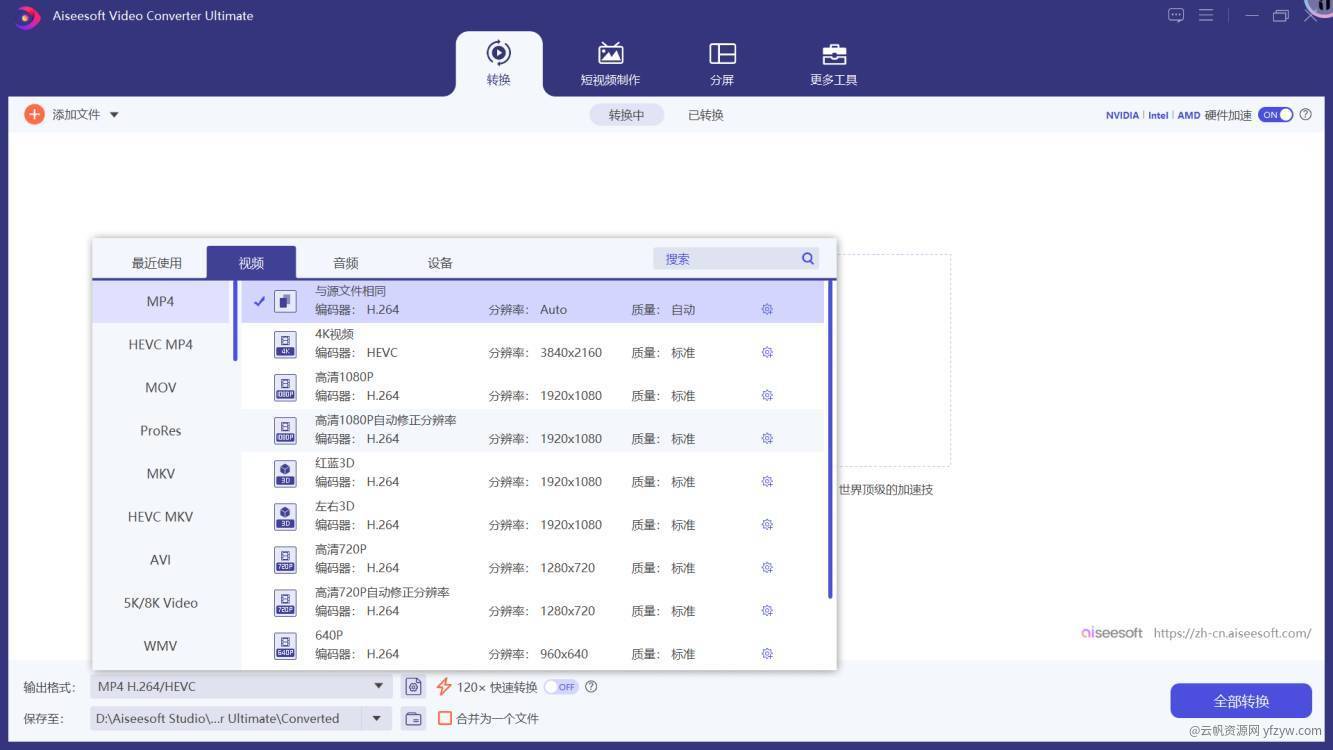Open the hamburger menu in title bar
The image size is (1333, 750).
(x=1206, y=15)
